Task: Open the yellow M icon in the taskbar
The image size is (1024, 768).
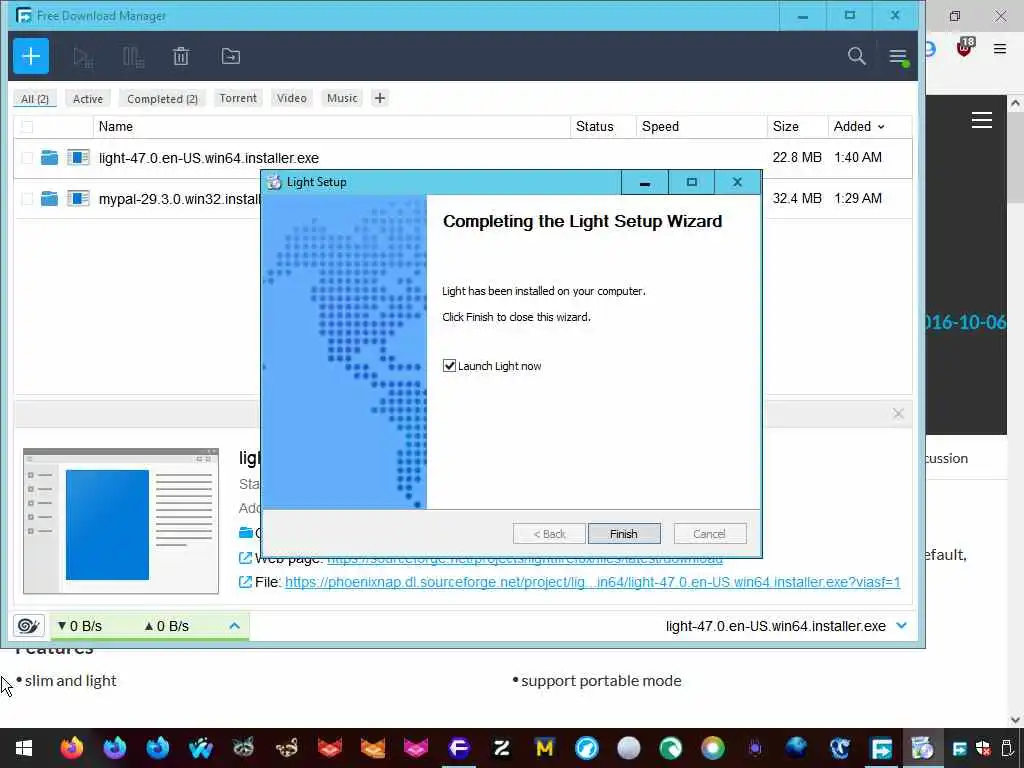Action: (545, 748)
